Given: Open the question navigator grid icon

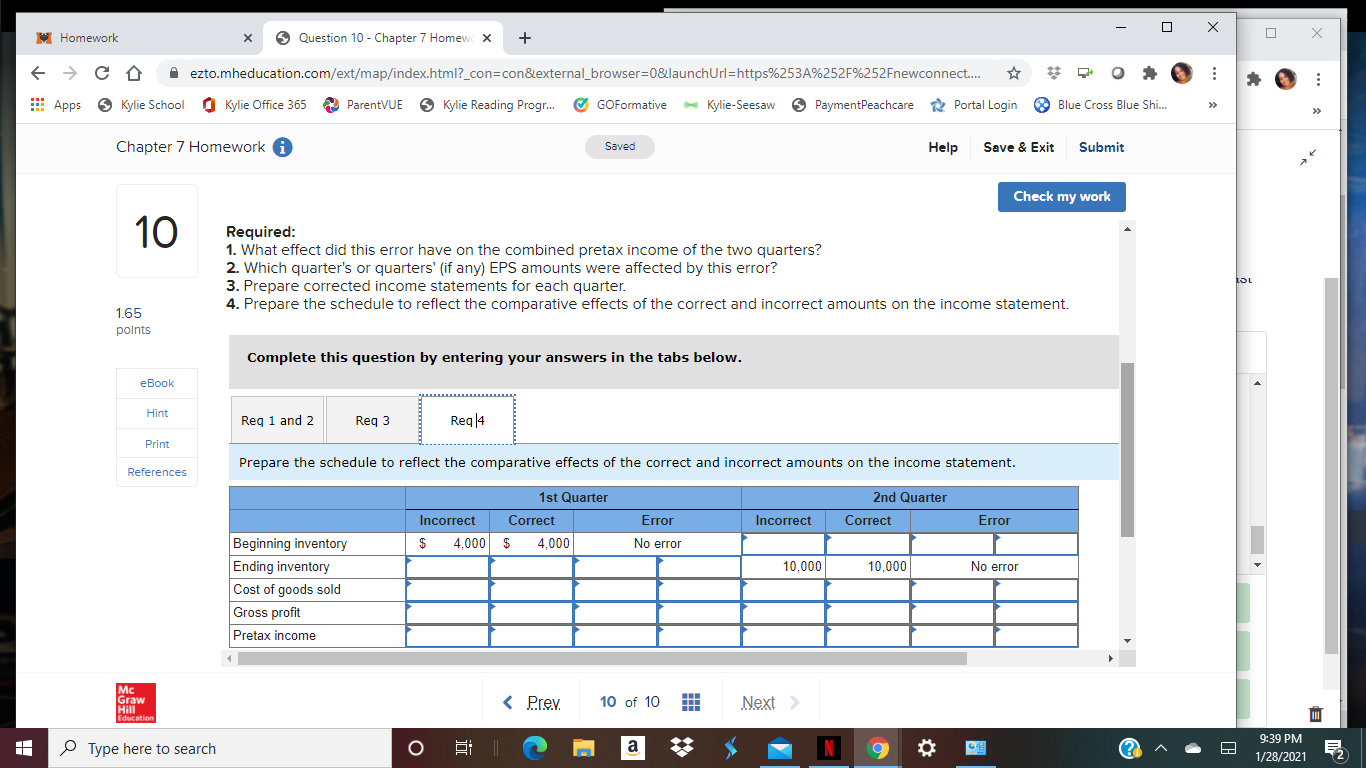Looking at the screenshot, I should tap(691, 702).
